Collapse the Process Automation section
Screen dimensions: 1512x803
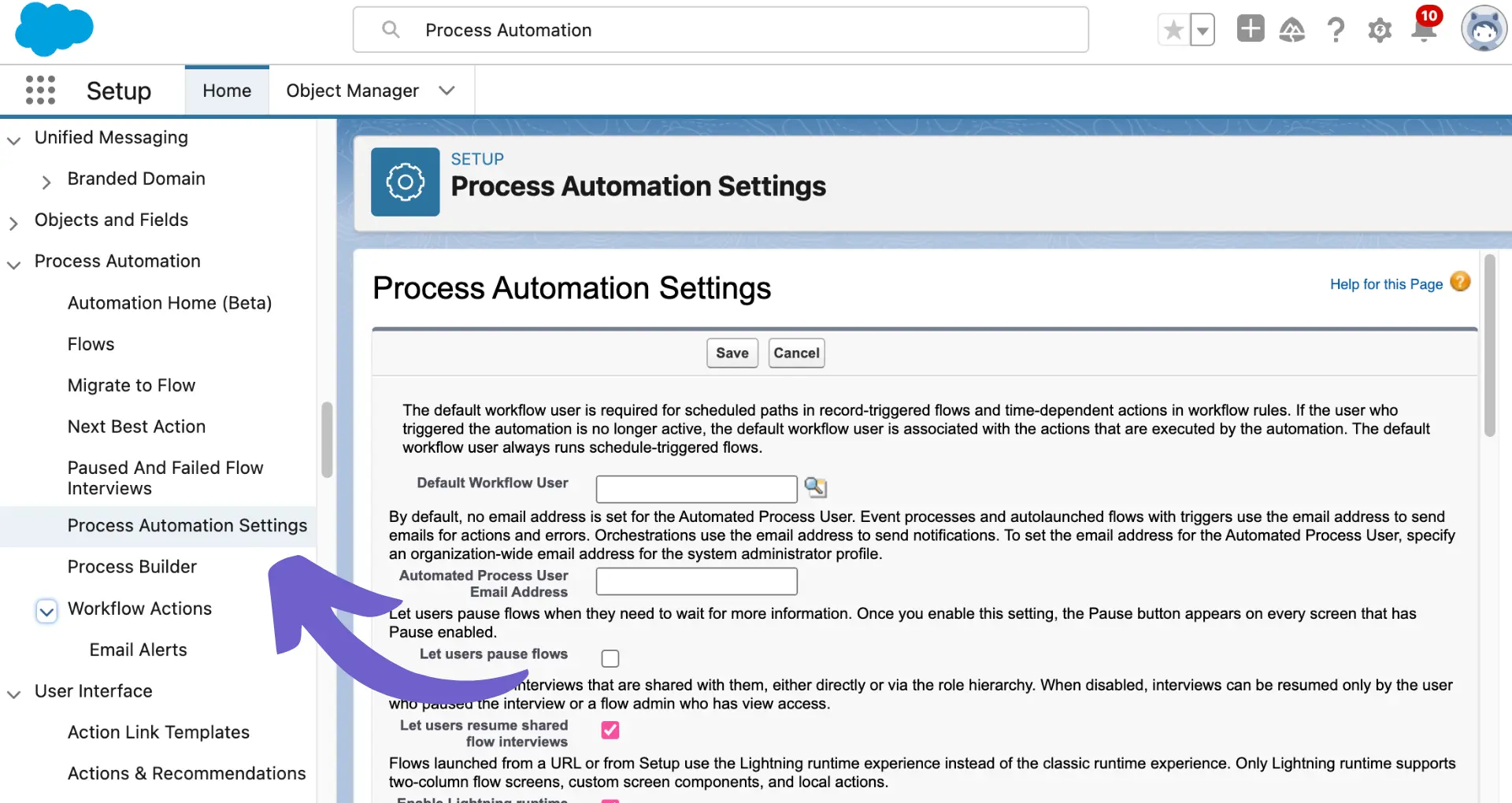point(13,265)
